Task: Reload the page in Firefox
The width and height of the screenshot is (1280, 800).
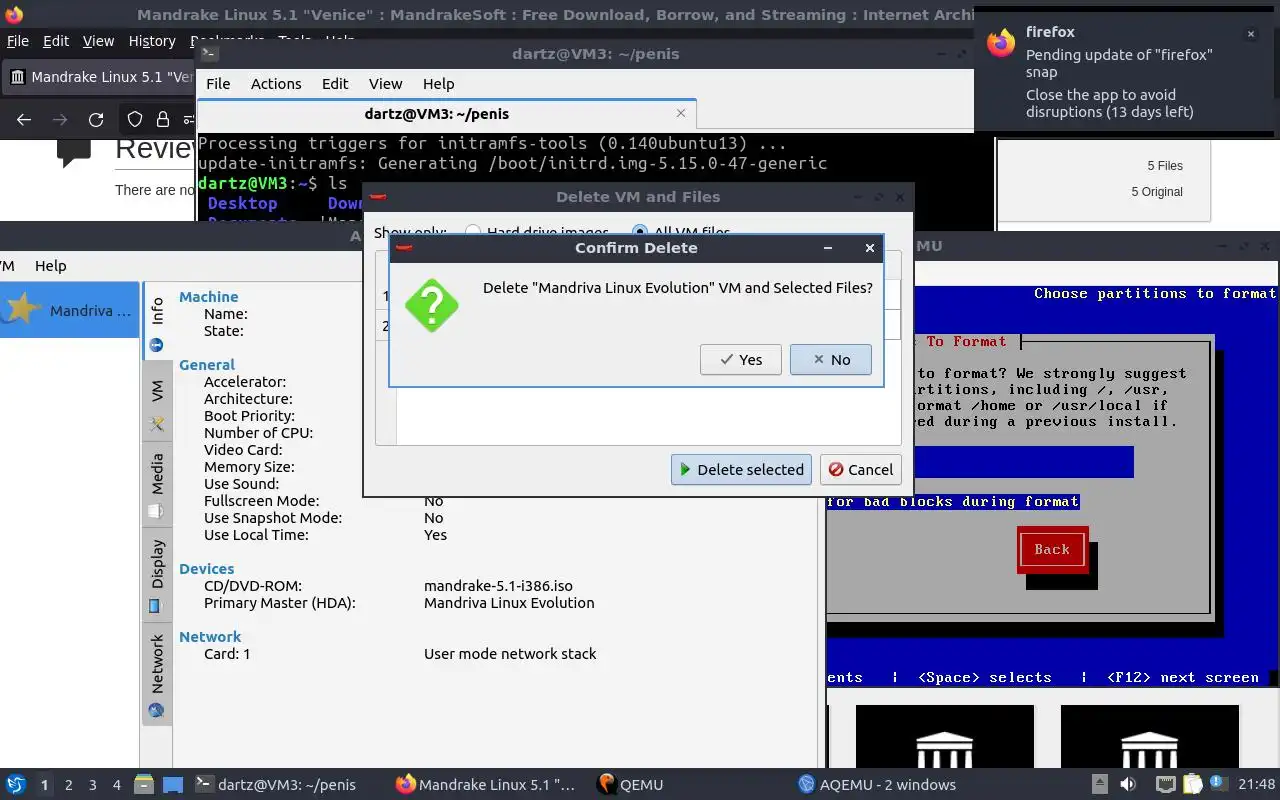Action: (x=96, y=120)
